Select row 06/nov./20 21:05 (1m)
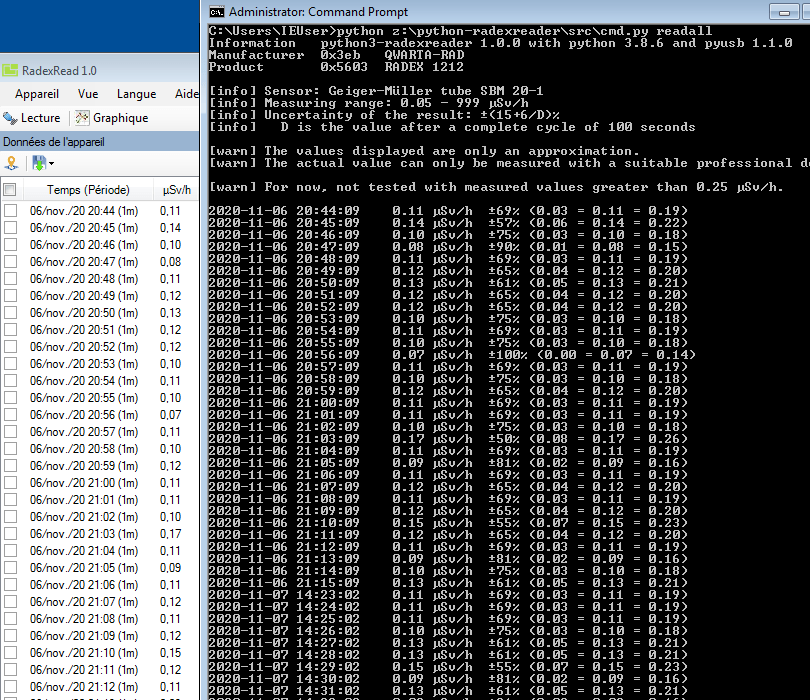The image size is (810, 700). (x=99, y=568)
